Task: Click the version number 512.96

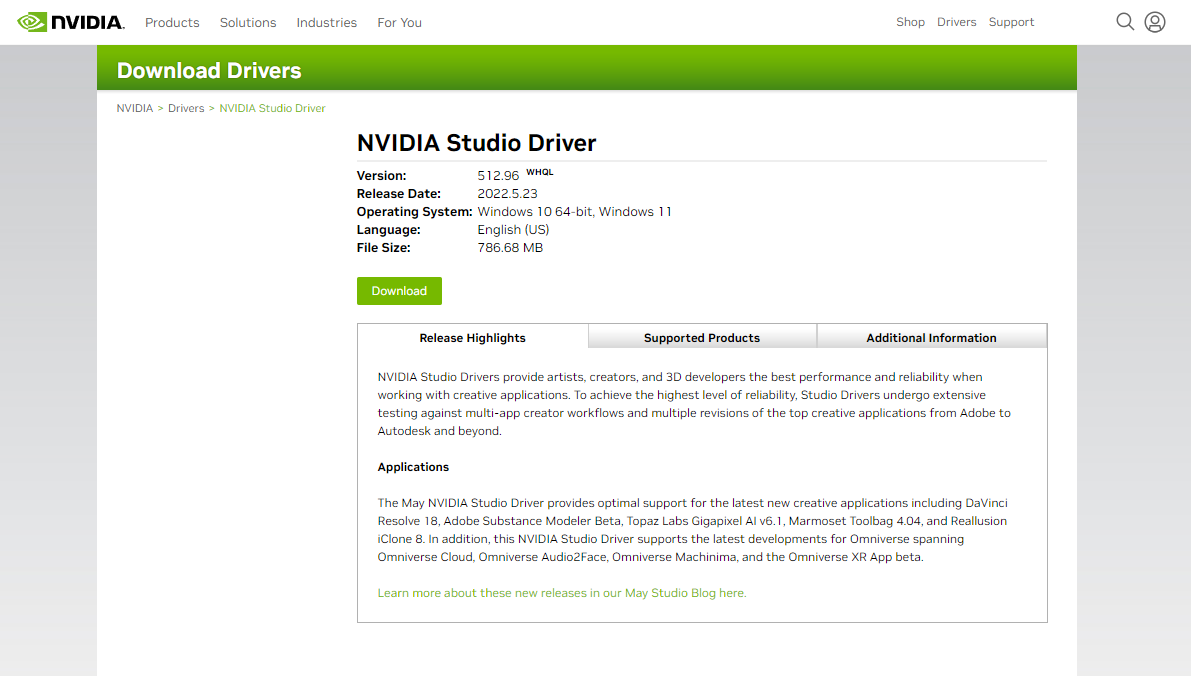Action: (x=498, y=175)
